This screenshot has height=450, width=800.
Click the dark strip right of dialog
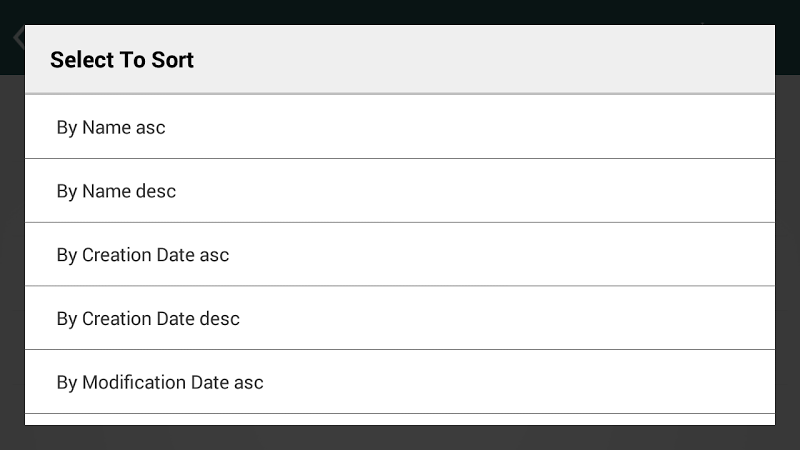[788, 250]
